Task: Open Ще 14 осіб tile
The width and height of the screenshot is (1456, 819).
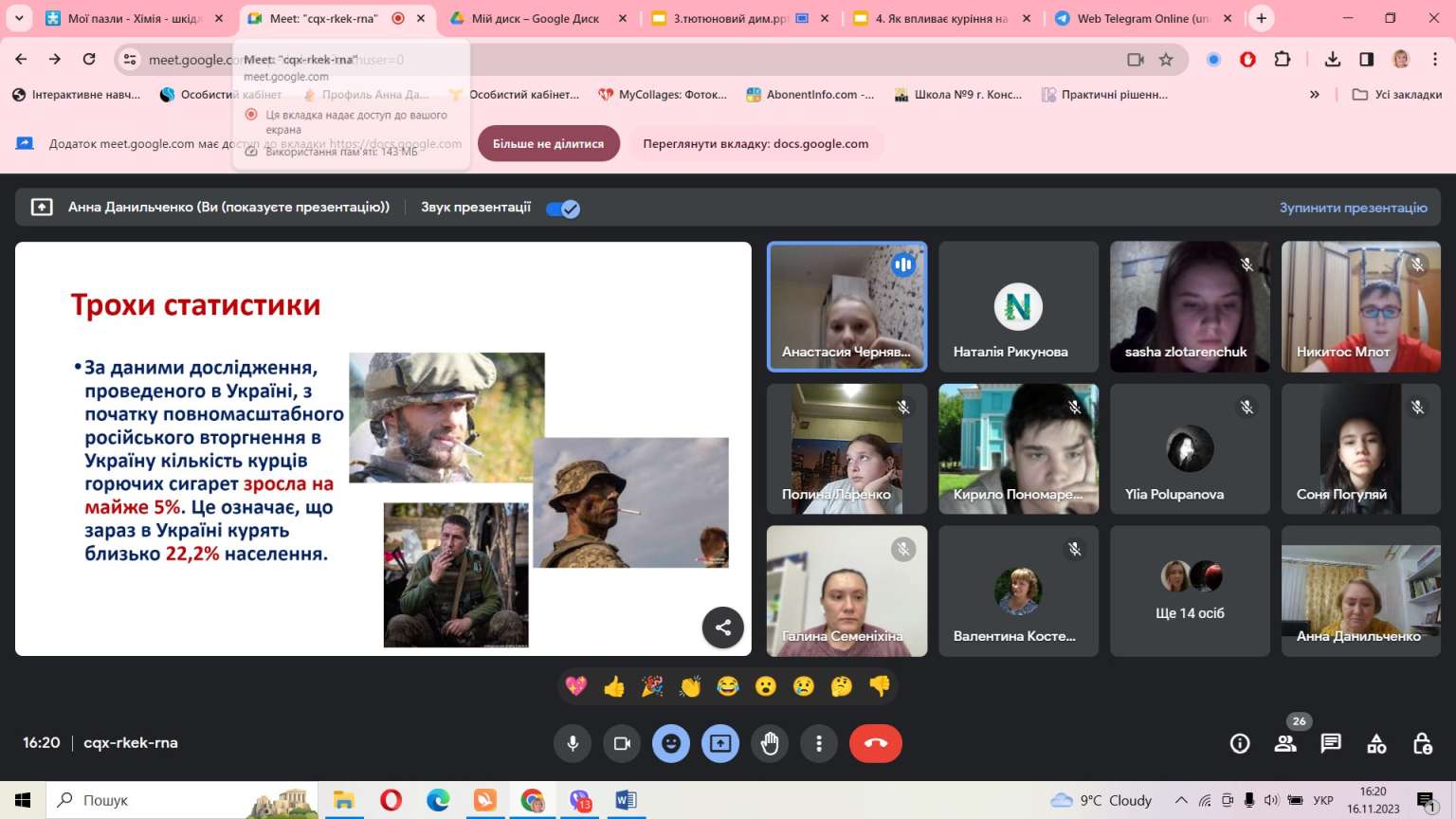Action: (1190, 591)
